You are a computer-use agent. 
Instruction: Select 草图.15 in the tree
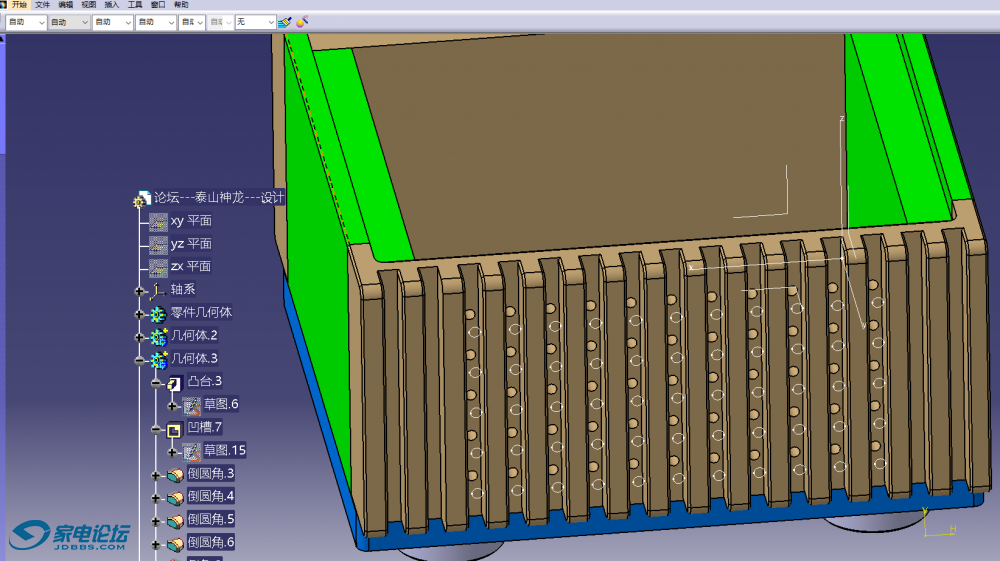pyautogui.click(x=224, y=451)
